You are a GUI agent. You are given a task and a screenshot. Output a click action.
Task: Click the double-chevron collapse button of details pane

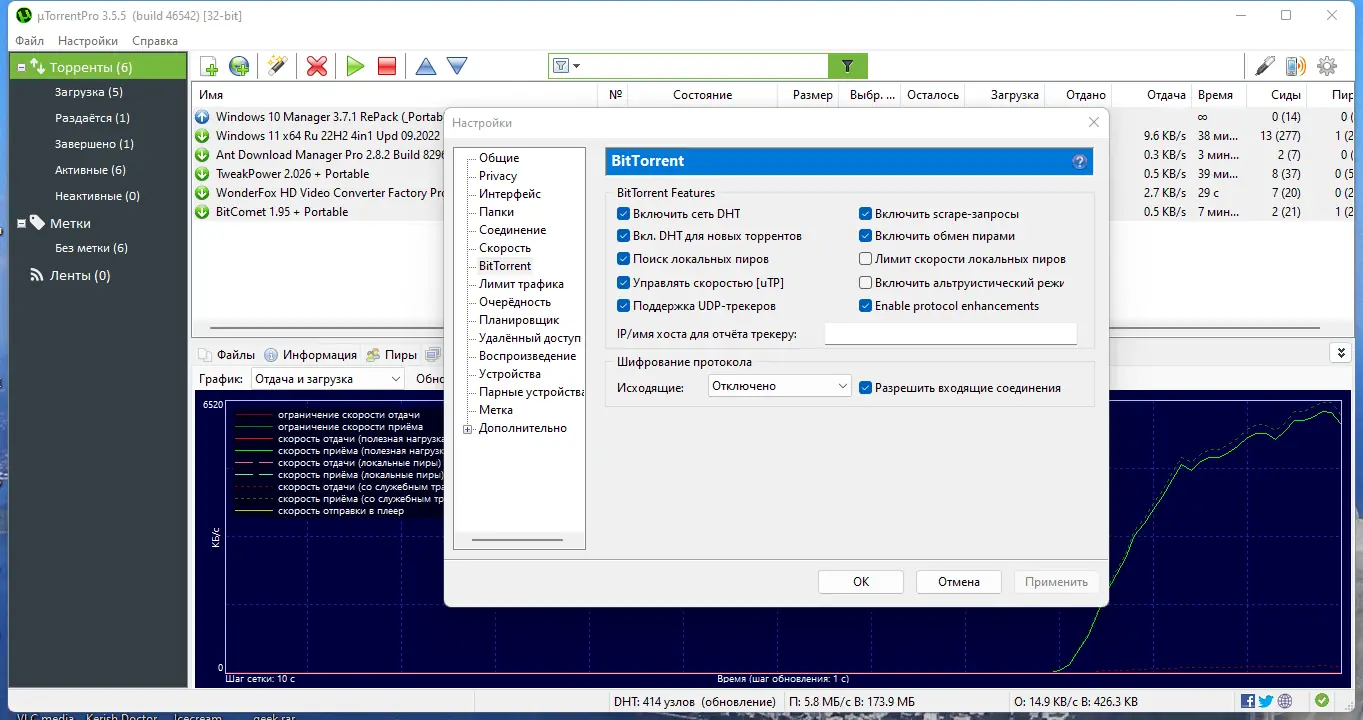tap(1340, 353)
